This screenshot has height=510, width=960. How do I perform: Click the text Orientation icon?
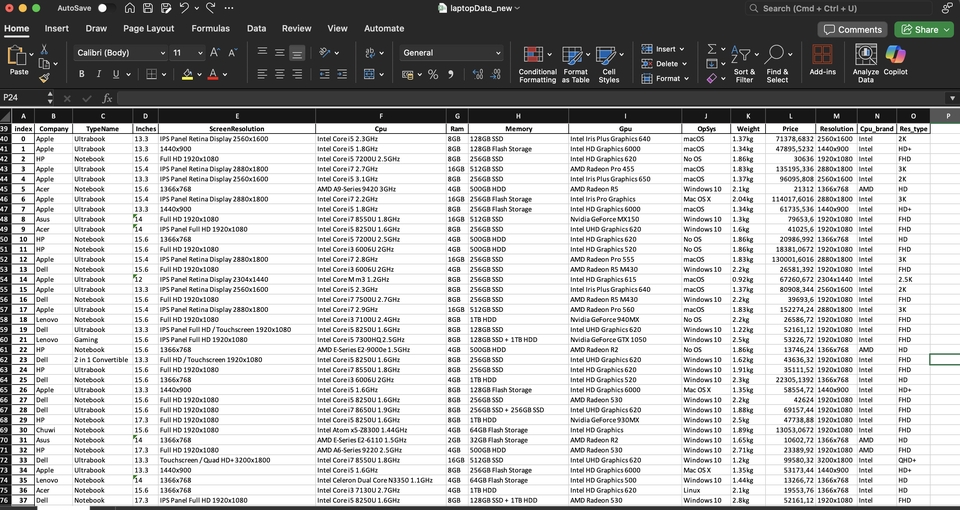tap(325, 53)
